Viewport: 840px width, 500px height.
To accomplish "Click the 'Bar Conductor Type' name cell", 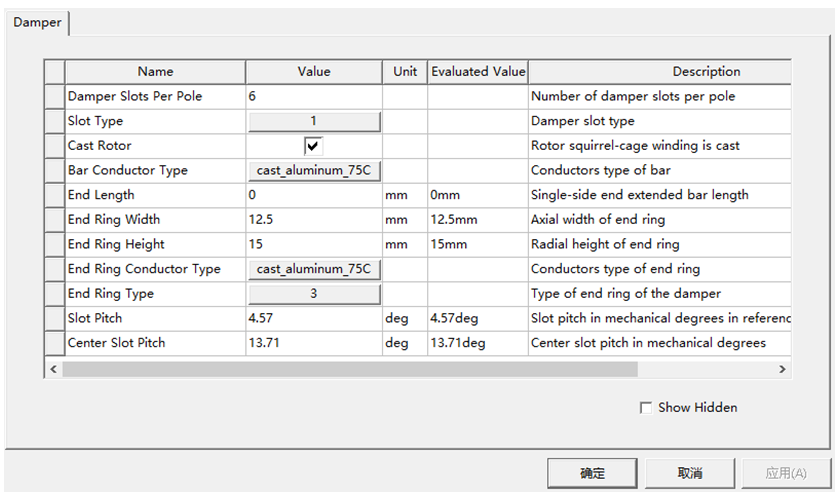I will 155,170.
